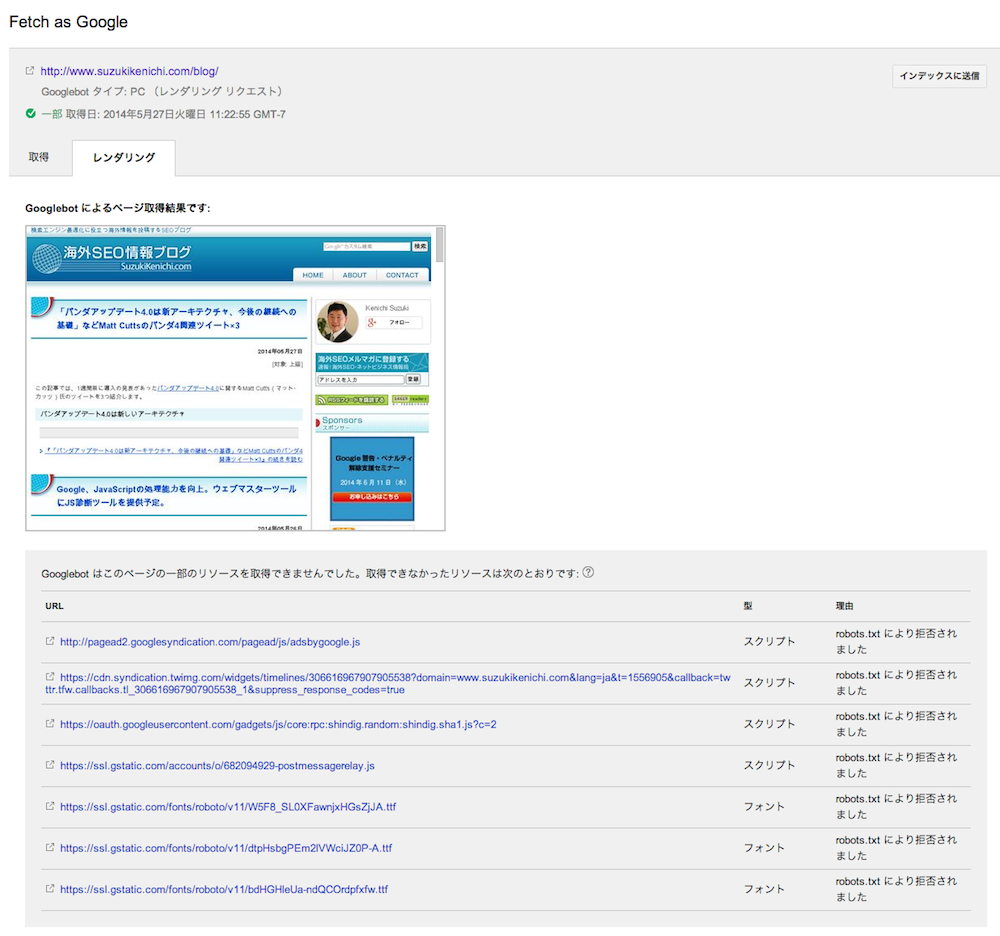Click the help question mark icon

point(588,572)
